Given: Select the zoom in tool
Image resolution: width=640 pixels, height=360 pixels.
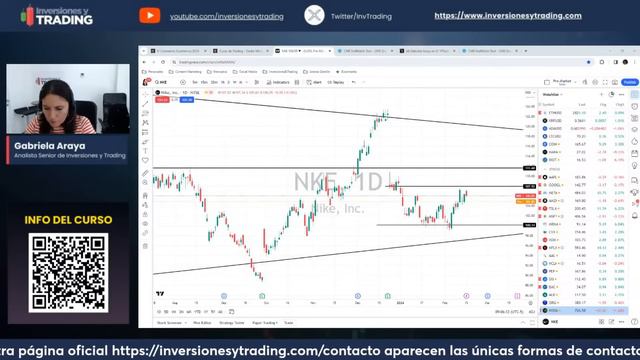Looking at the screenshot, I should 145,182.
